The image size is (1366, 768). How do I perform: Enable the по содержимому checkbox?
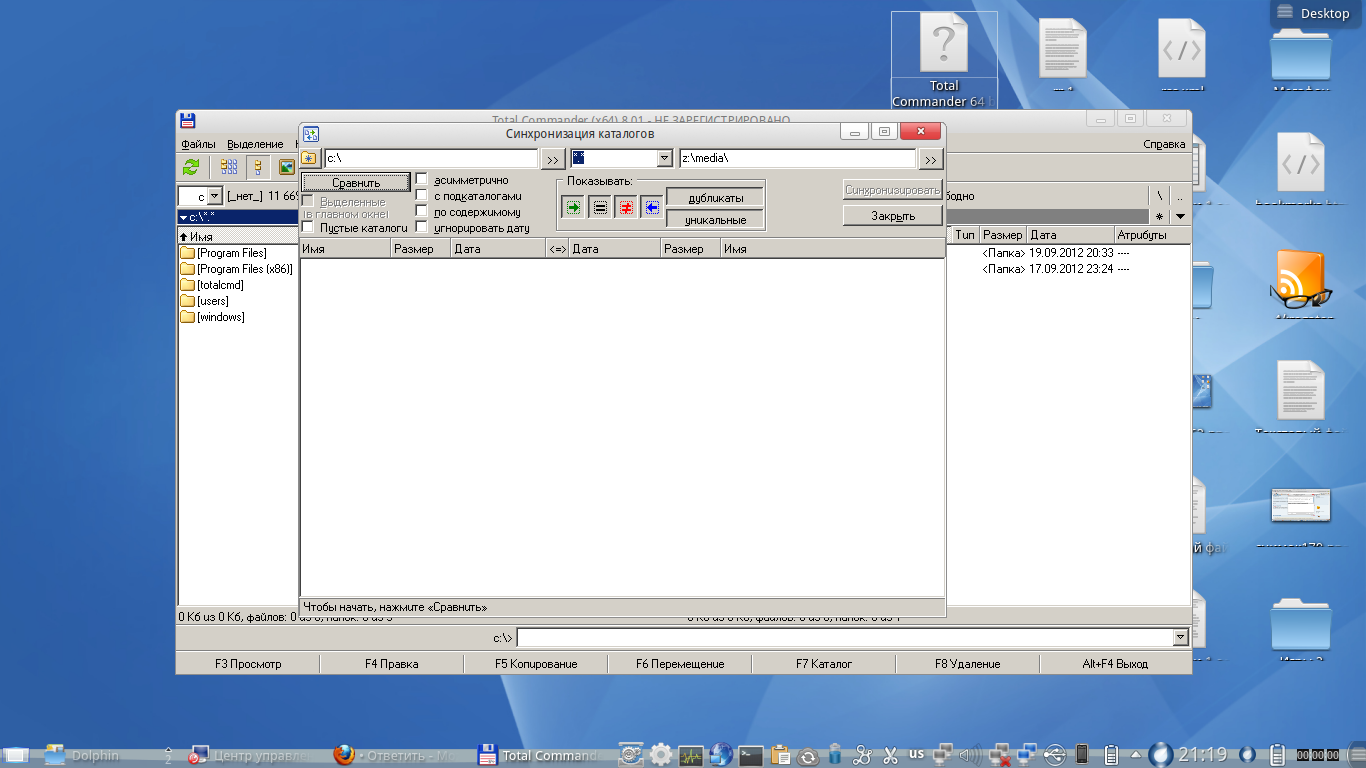421,212
